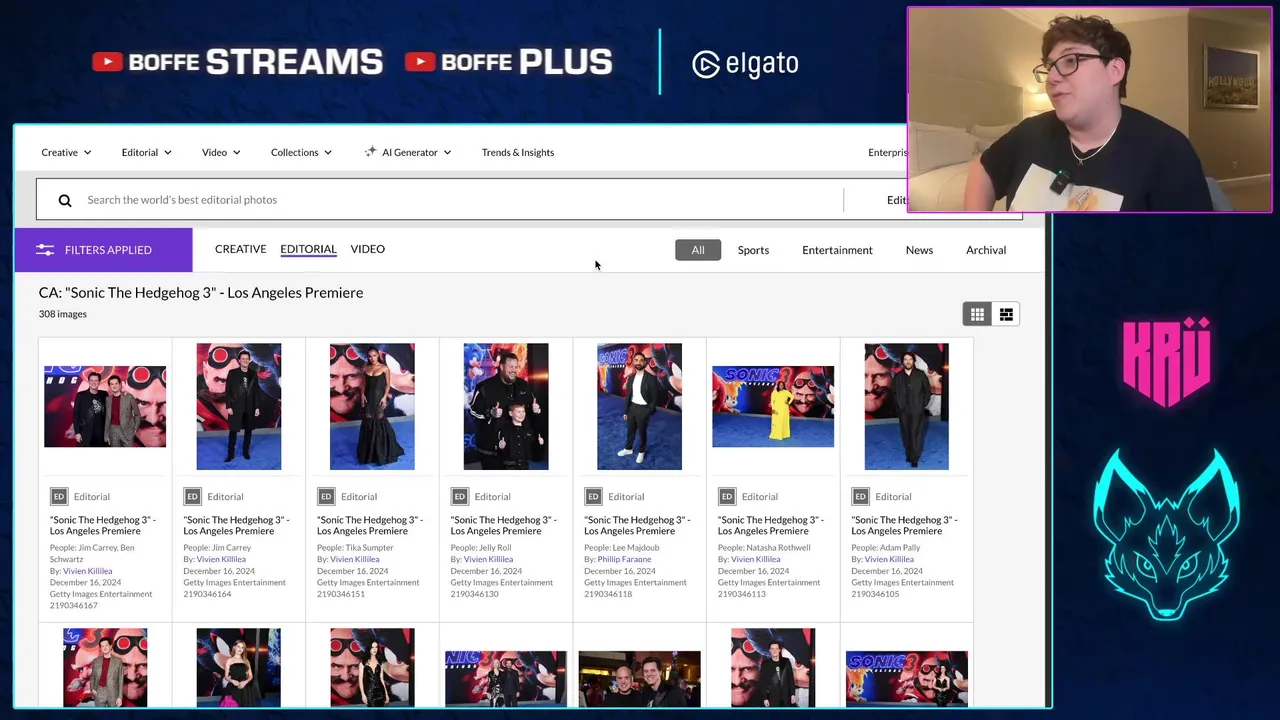Open Jim Carrey and Ben Schwartz thumbnail
Image resolution: width=1280 pixels, height=720 pixels.
coord(105,407)
